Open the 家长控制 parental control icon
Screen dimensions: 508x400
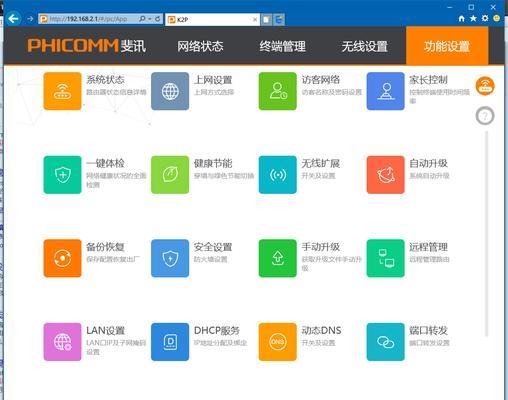tap(386, 91)
